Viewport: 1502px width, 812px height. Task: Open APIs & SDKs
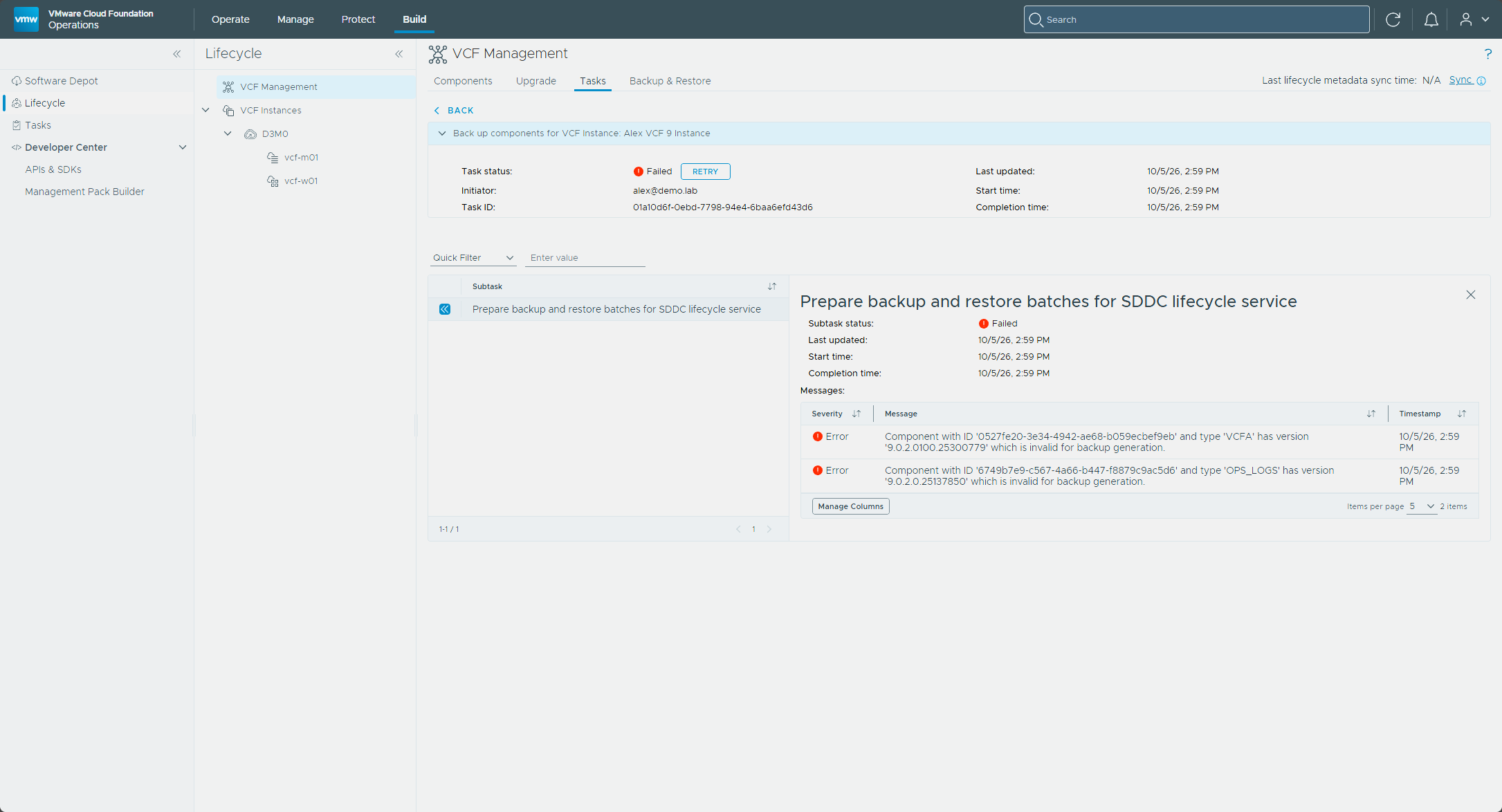pyautogui.click(x=53, y=169)
